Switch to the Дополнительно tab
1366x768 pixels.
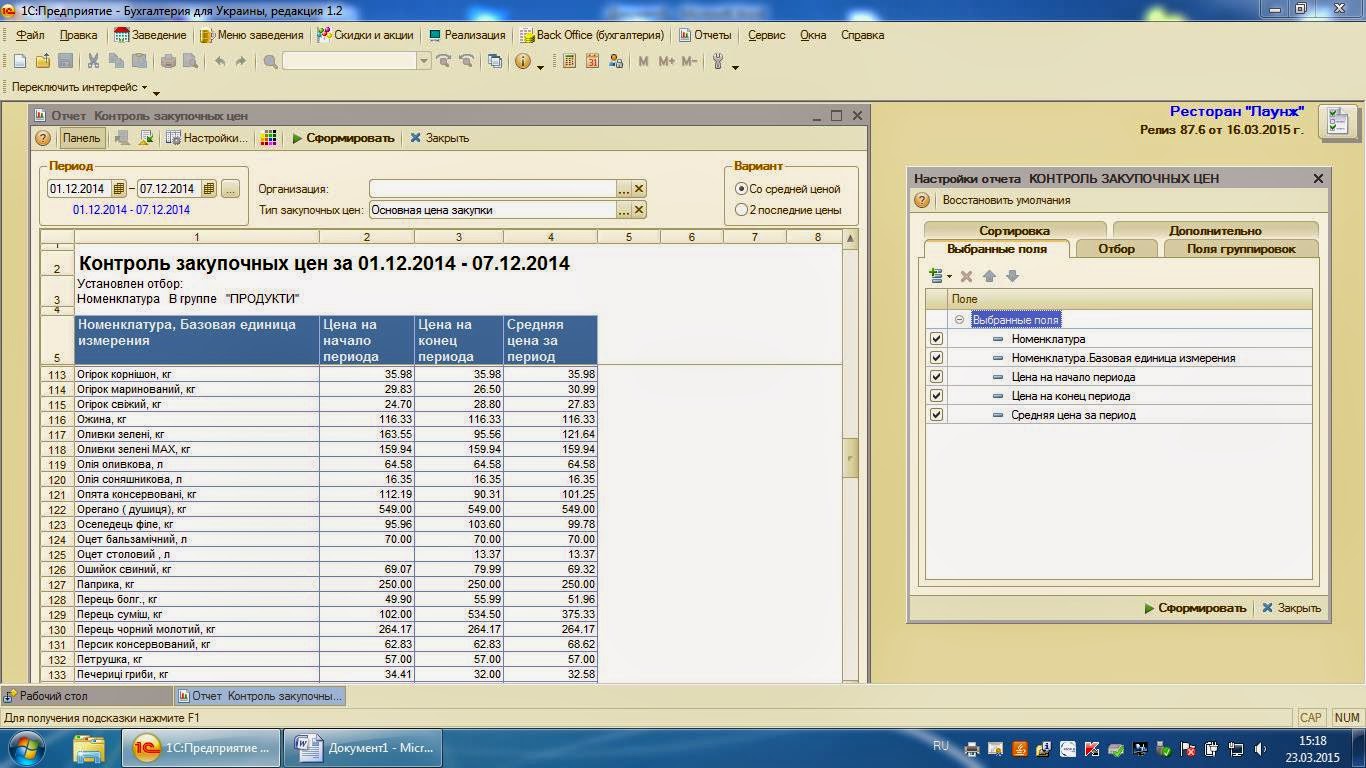point(1215,231)
